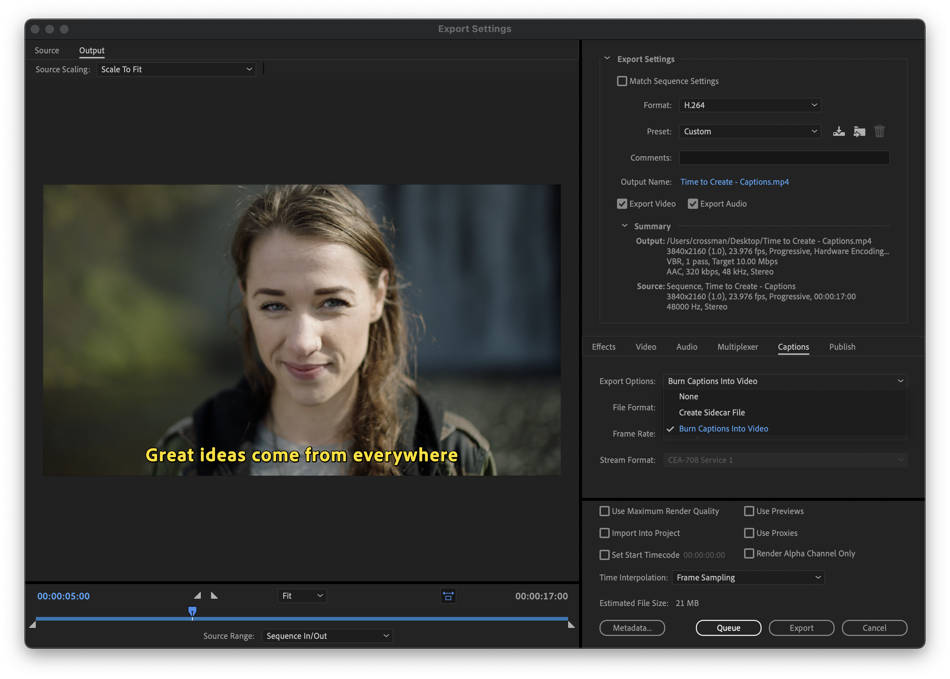Open the Captions tab
The image size is (950, 679).
pyautogui.click(x=793, y=347)
